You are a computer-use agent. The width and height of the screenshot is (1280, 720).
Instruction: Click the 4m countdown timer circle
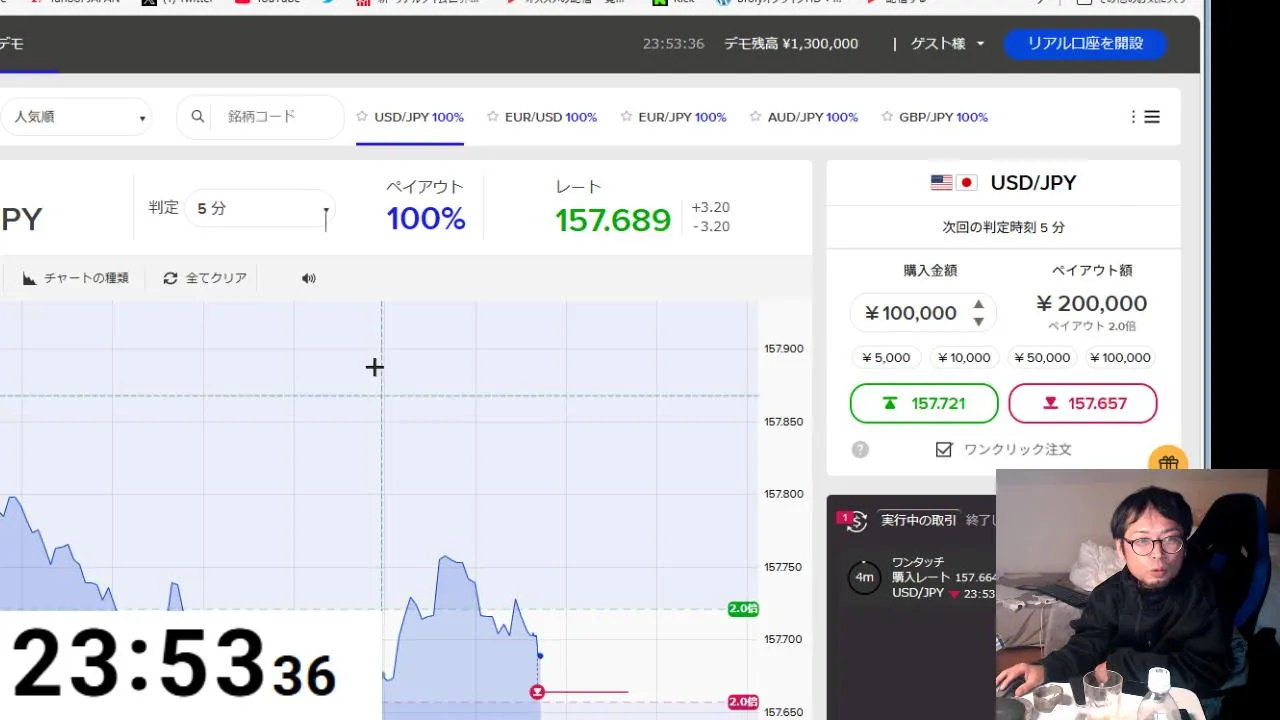[x=864, y=577]
